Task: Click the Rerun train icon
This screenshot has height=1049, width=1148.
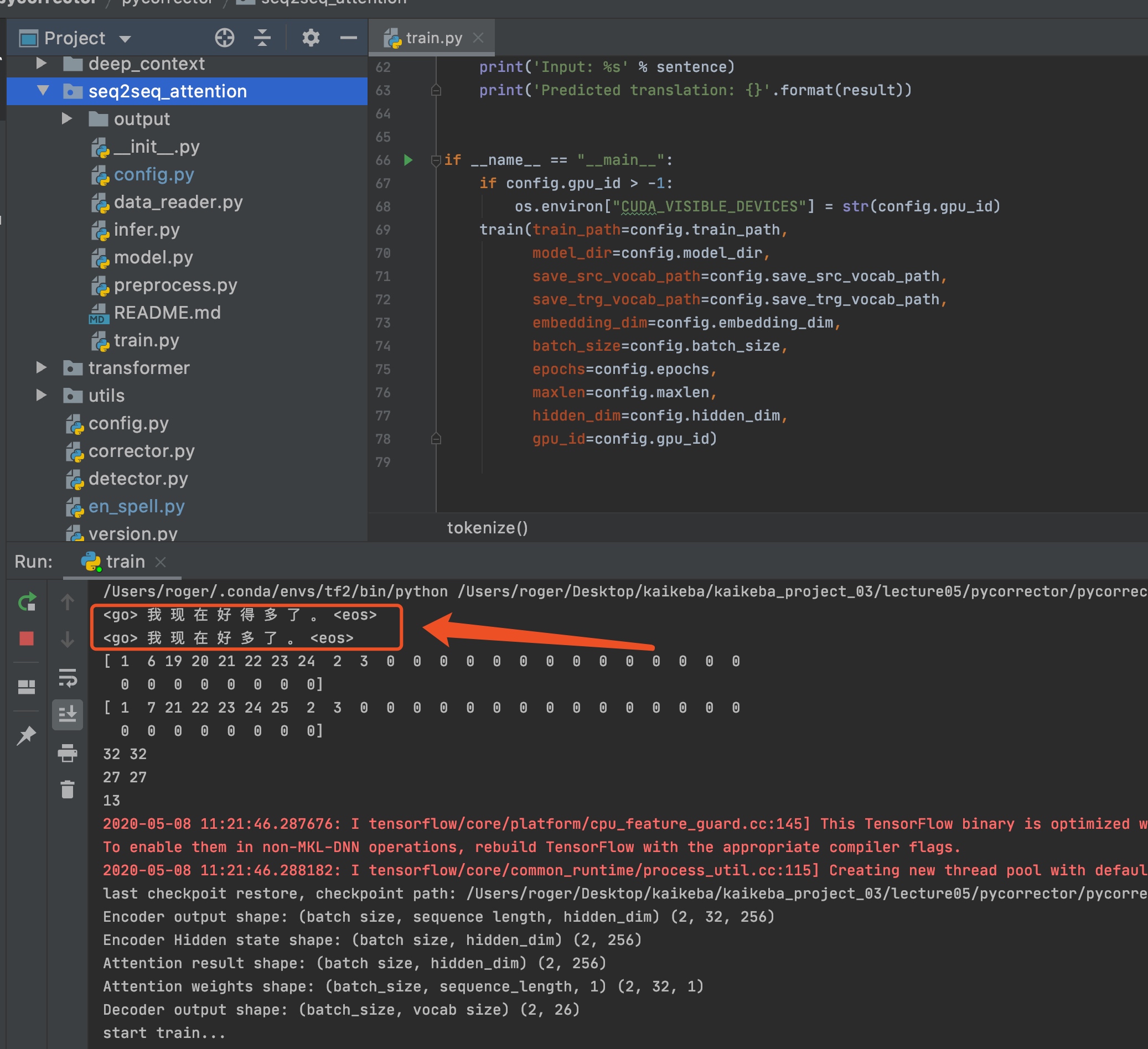Action: coord(27,601)
